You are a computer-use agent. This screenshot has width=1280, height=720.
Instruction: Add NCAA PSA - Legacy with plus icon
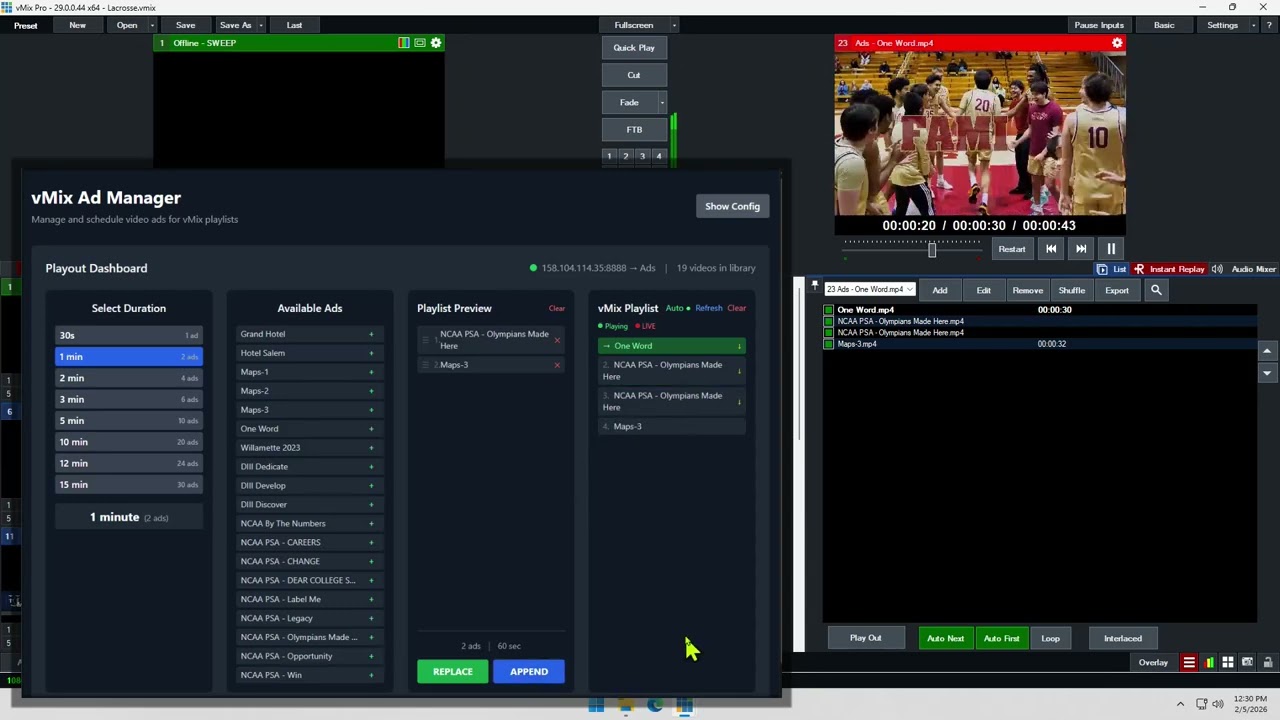[x=371, y=618]
